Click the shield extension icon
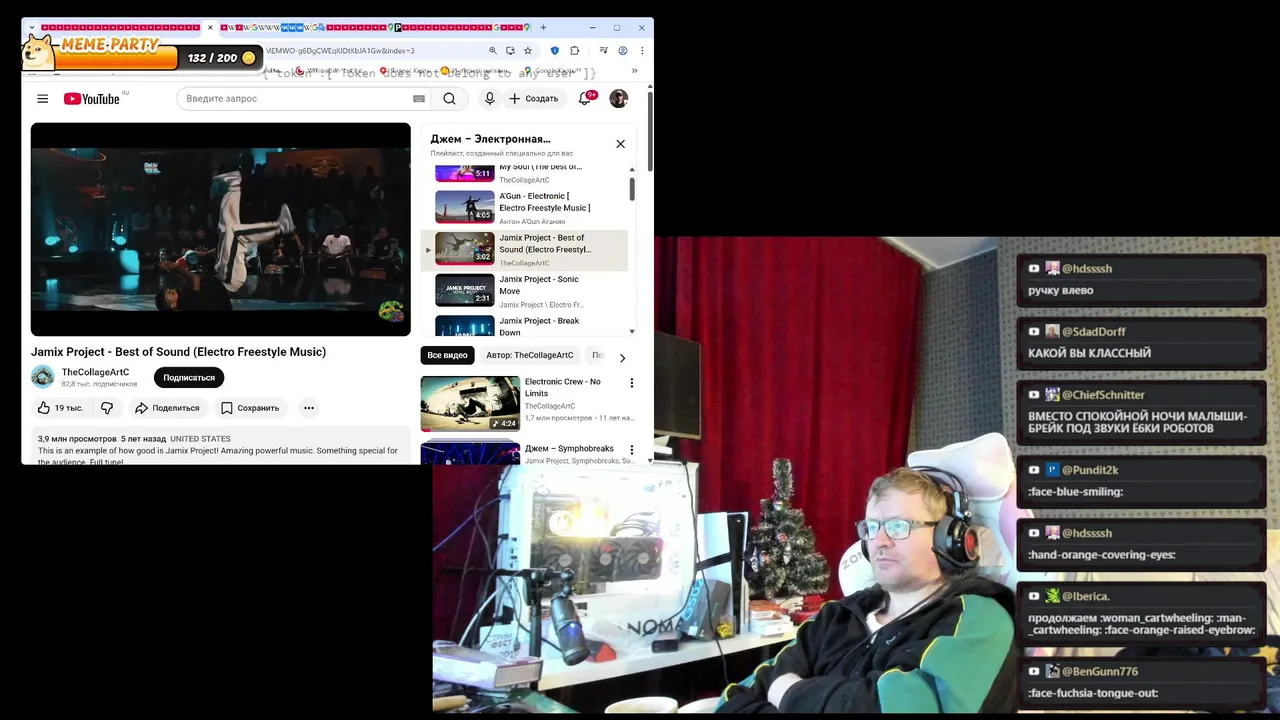The width and height of the screenshot is (1280, 720). click(x=555, y=50)
